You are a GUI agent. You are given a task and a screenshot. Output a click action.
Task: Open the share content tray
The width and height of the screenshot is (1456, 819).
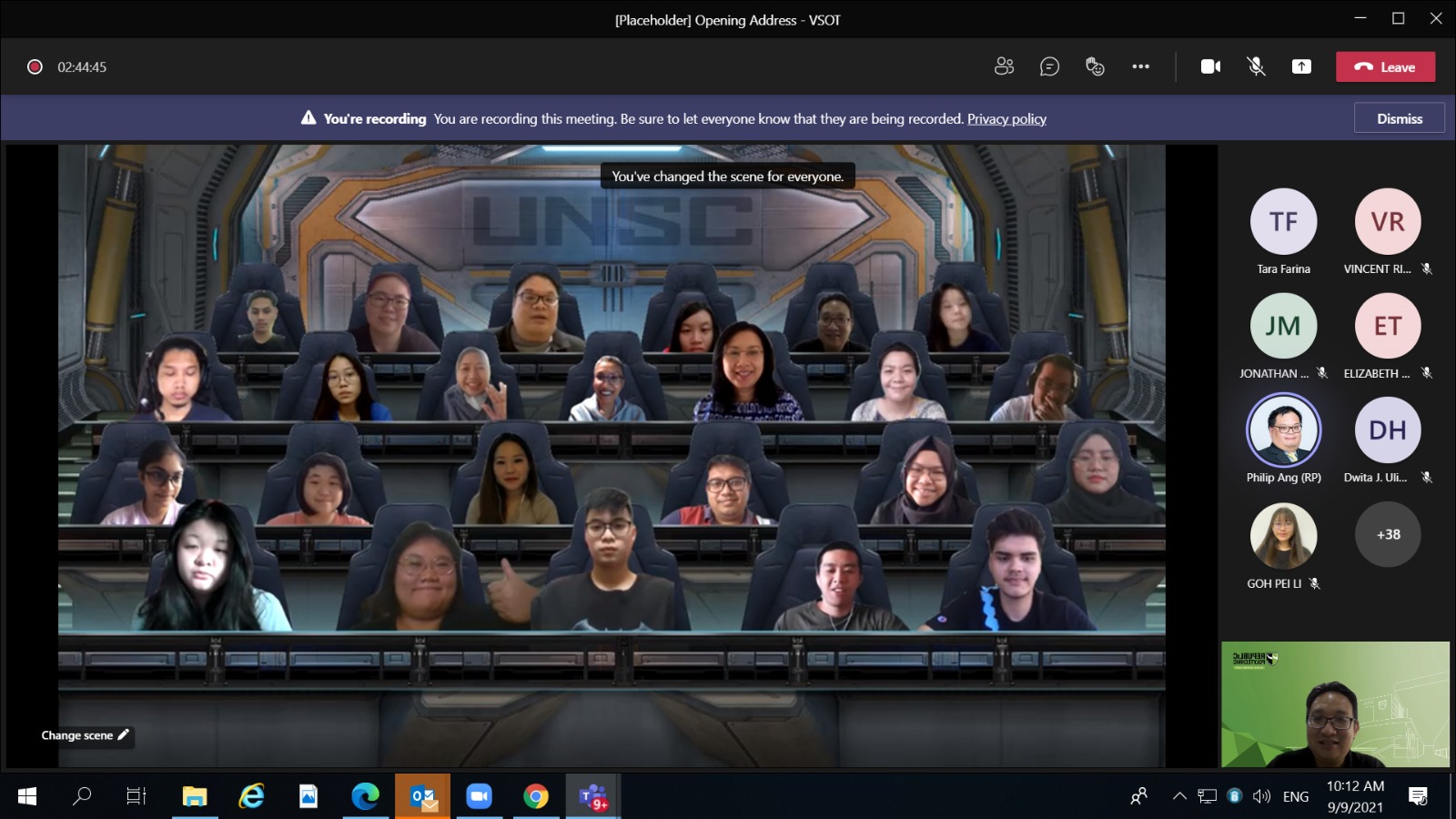(x=1301, y=66)
